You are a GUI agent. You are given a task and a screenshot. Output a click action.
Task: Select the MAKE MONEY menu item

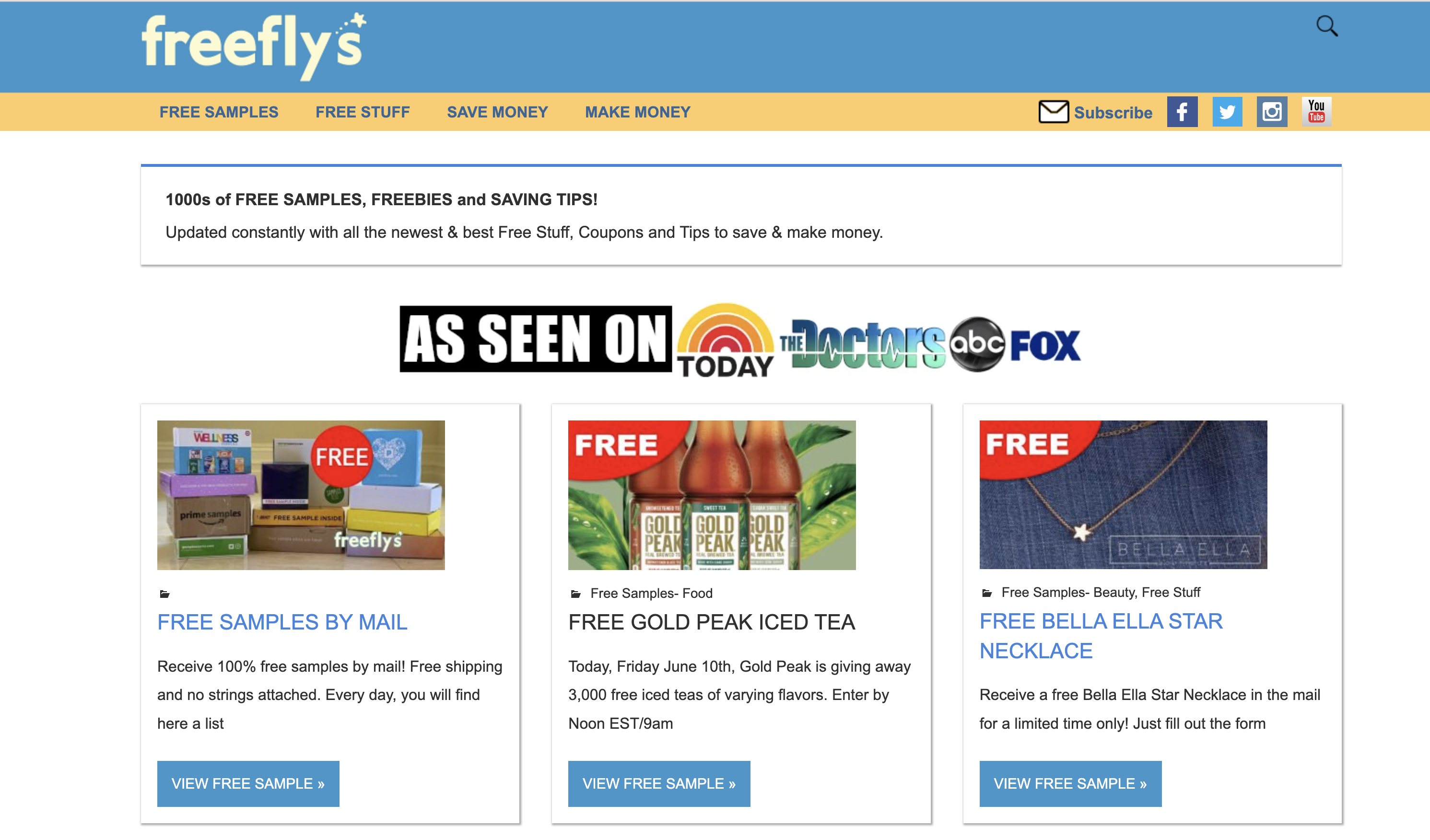point(637,112)
